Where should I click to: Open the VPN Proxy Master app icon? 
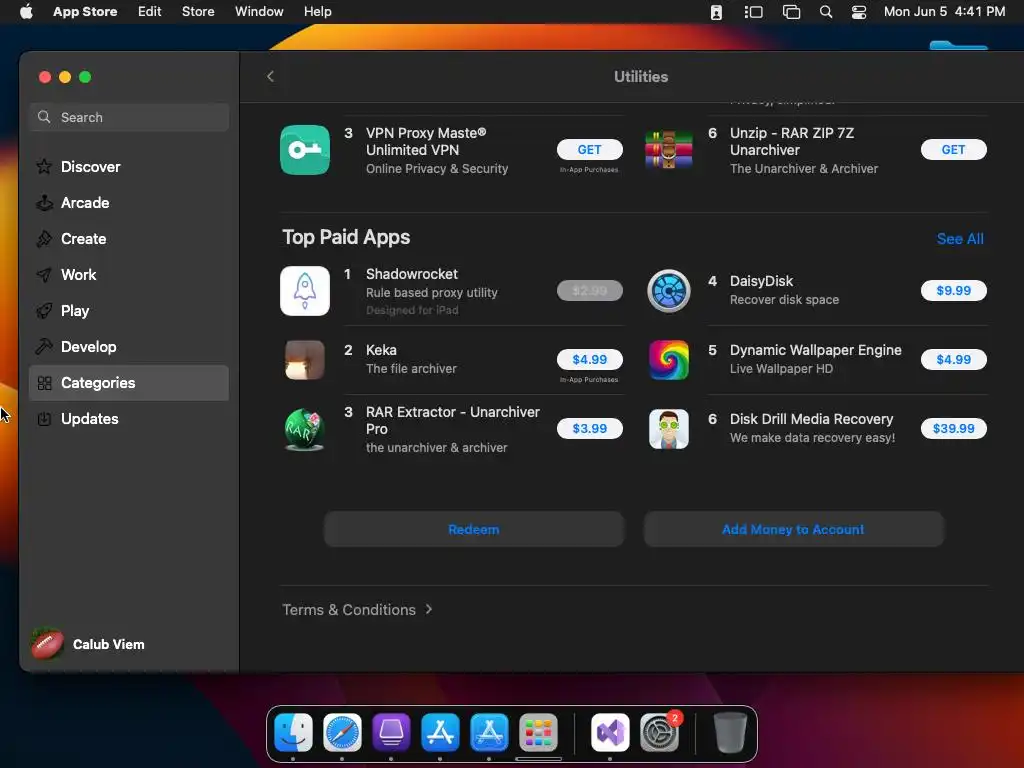point(305,150)
